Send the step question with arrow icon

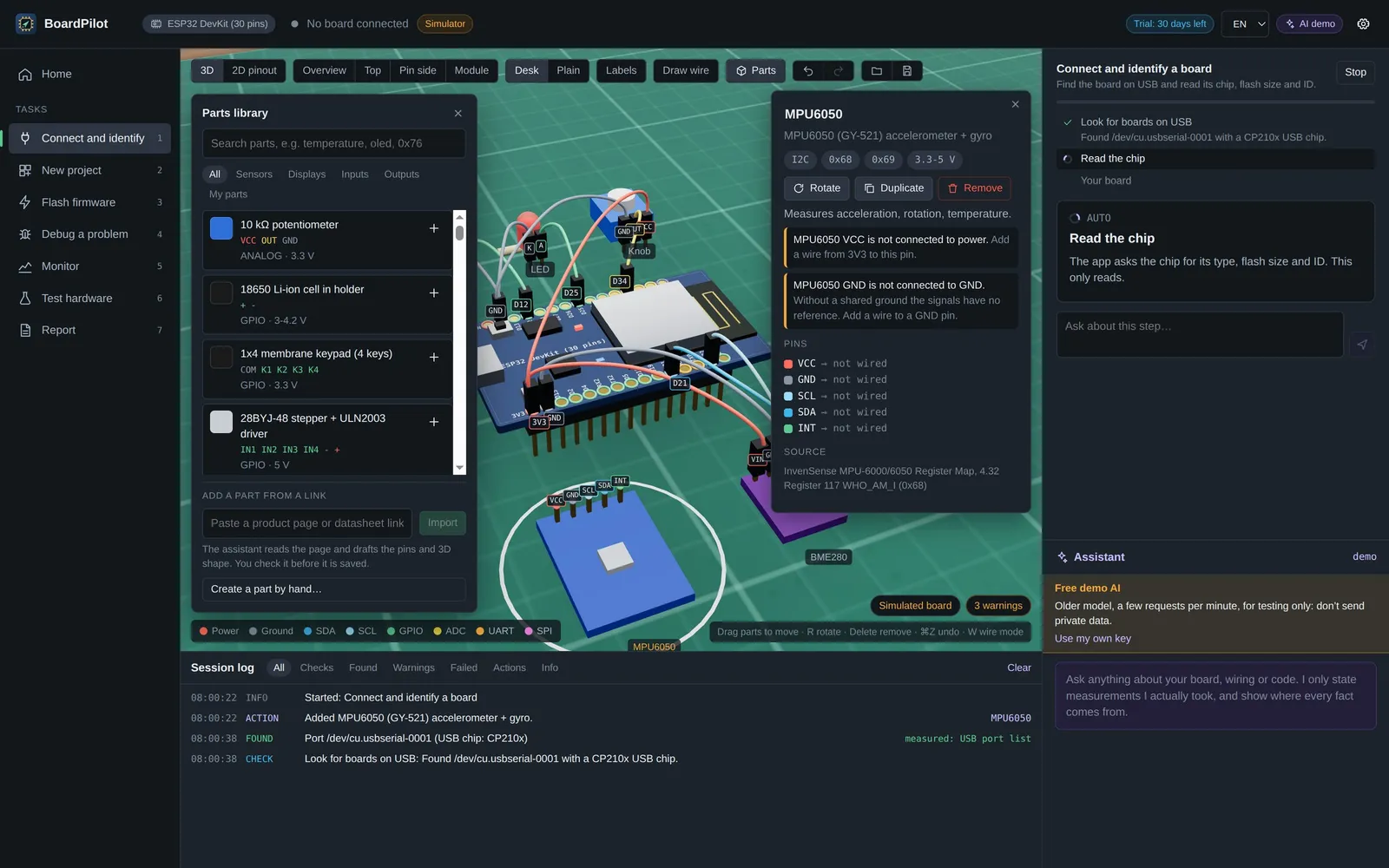(1362, 345)
